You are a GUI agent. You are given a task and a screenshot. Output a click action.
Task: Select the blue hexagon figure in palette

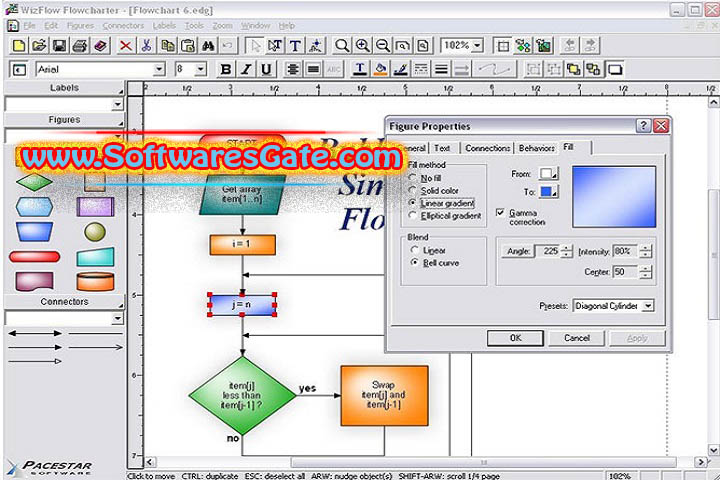(x=34, y=207)
